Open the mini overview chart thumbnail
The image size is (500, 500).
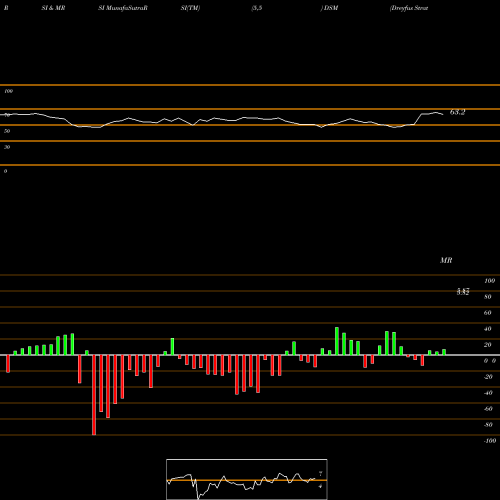(x=247, y=479)
